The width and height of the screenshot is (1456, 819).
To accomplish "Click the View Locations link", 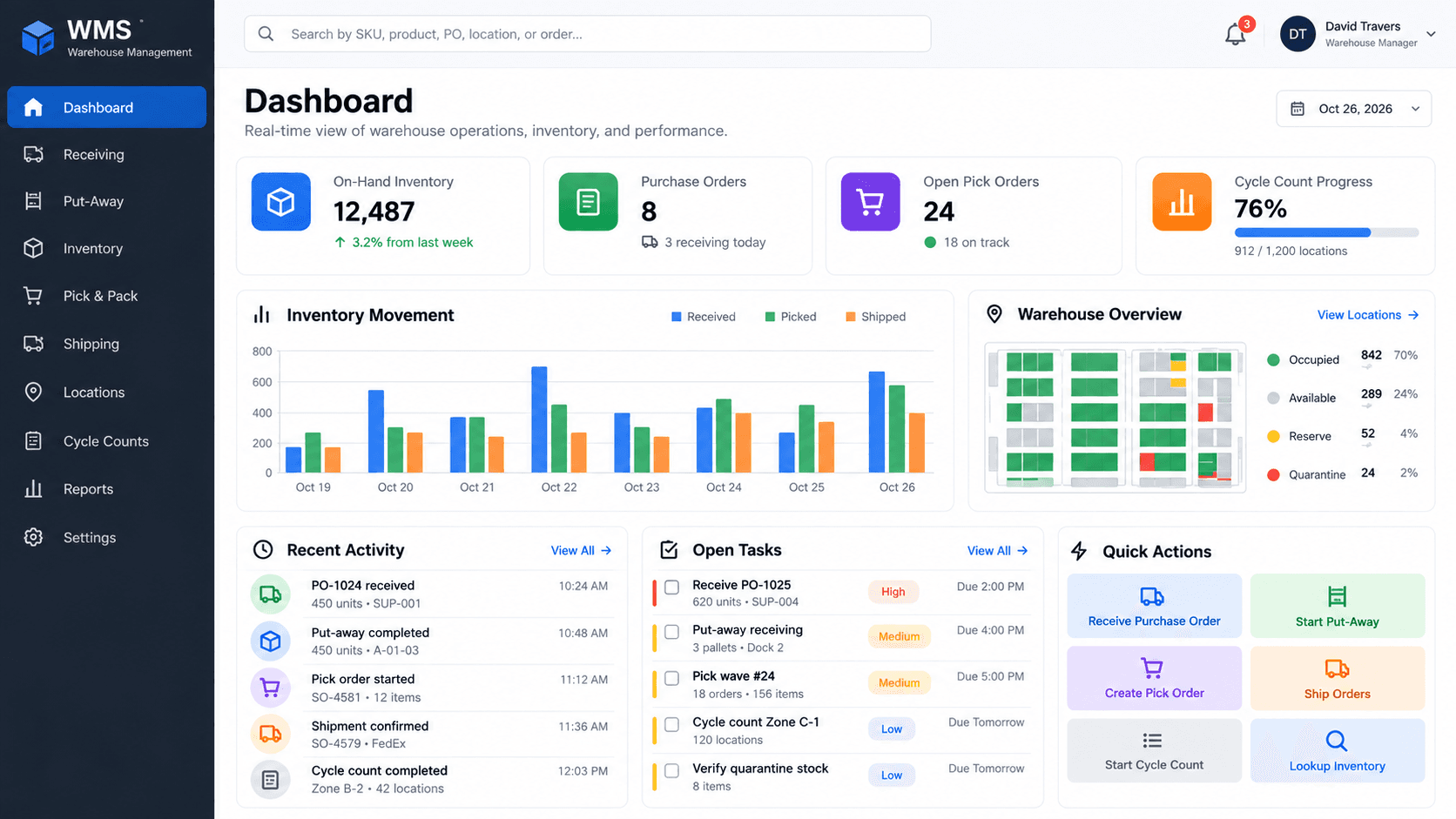I will [x=1368, y=315].
